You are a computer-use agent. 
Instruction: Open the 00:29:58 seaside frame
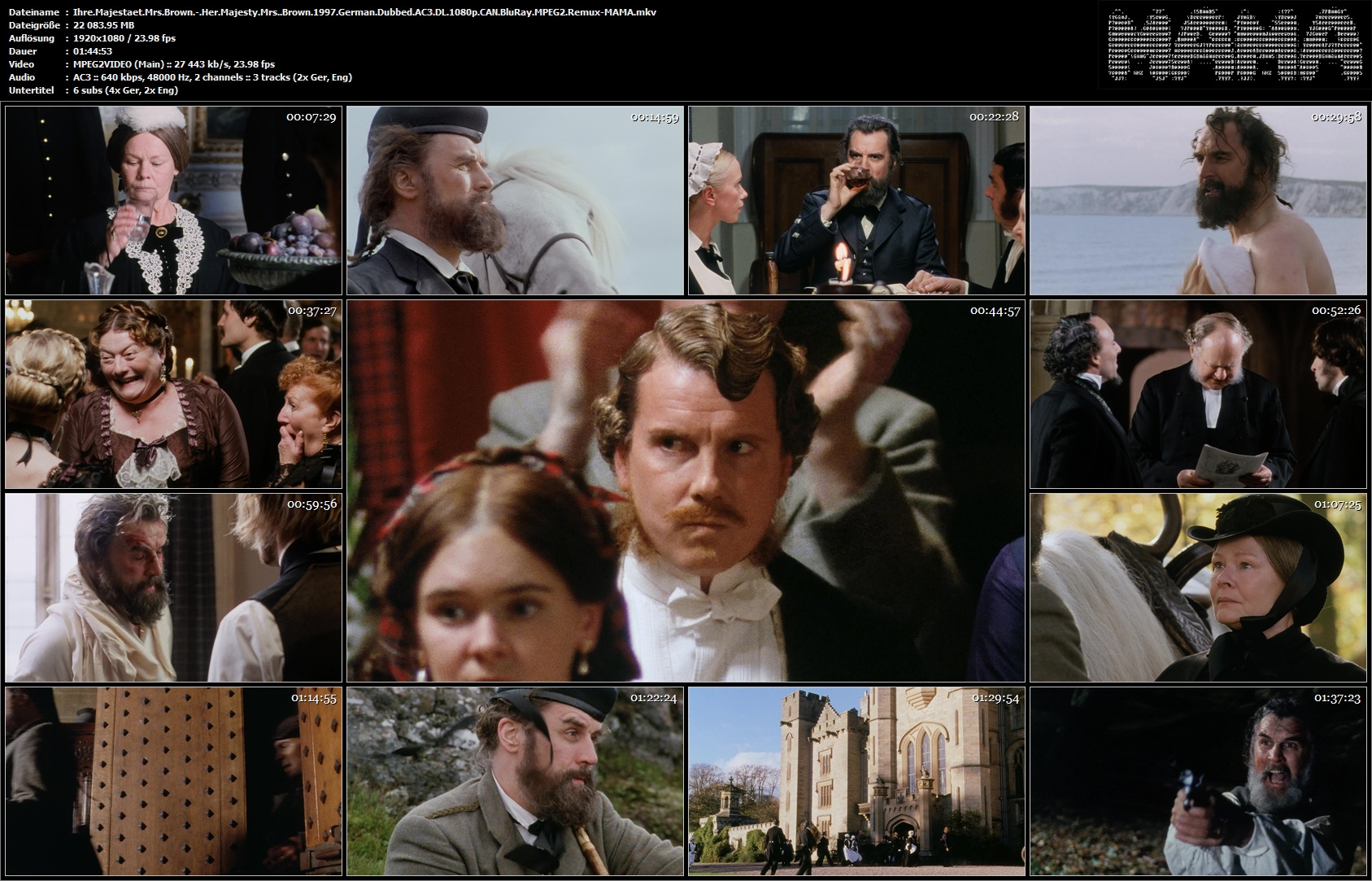[1198, 200]
